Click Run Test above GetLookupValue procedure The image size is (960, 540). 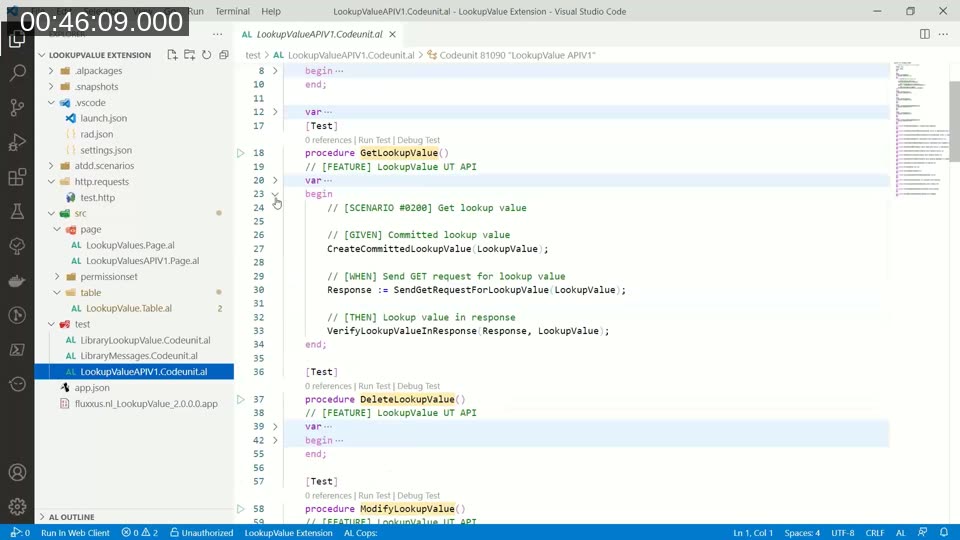point(374,140)
